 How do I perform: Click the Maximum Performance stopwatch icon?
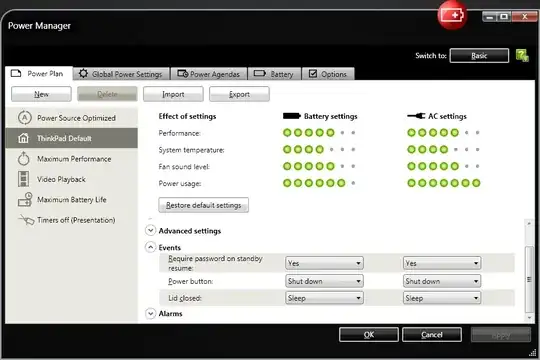pos(24,158)
